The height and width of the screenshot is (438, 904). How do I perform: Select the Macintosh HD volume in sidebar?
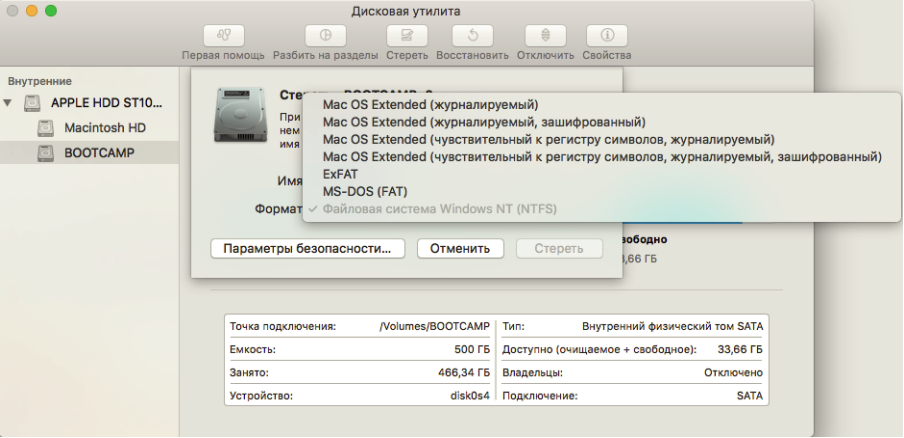104,128
